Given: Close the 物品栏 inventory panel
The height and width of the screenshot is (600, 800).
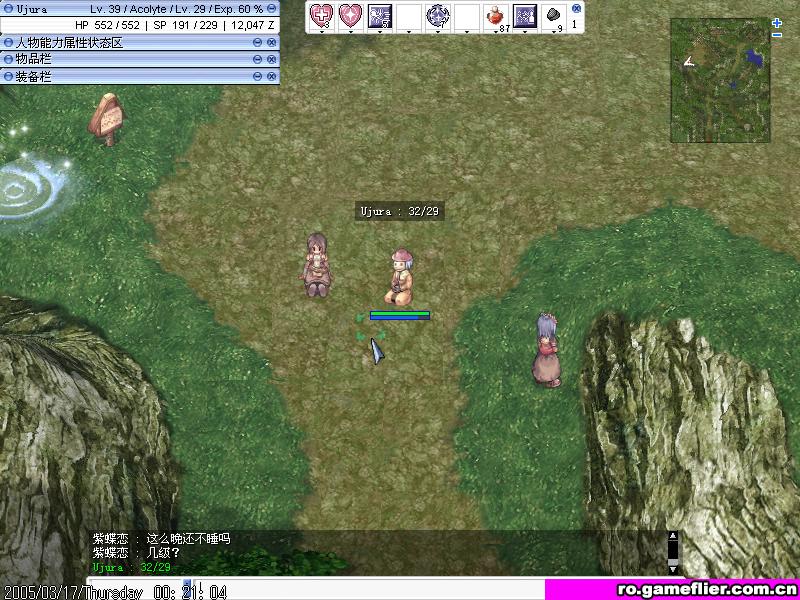Looking at the screenshot, I should coord(271,60).
